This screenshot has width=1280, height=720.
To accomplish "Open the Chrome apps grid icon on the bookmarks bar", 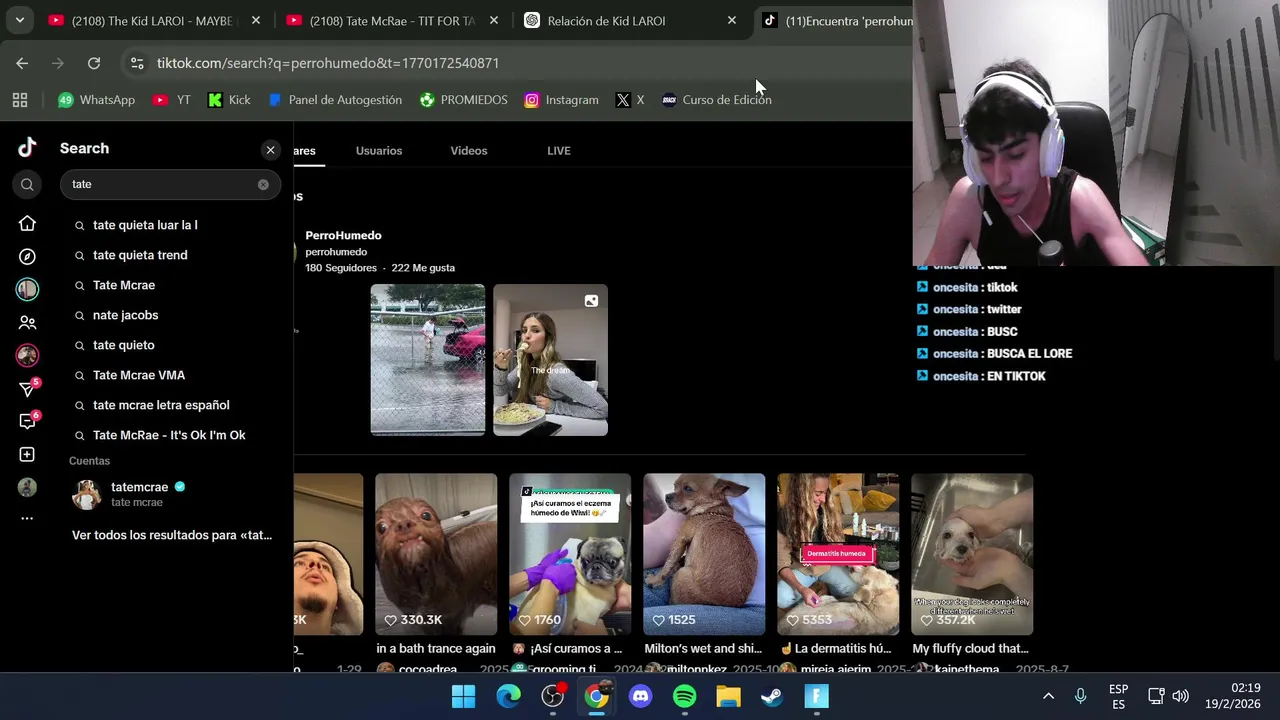I will (x=20, y=100).
